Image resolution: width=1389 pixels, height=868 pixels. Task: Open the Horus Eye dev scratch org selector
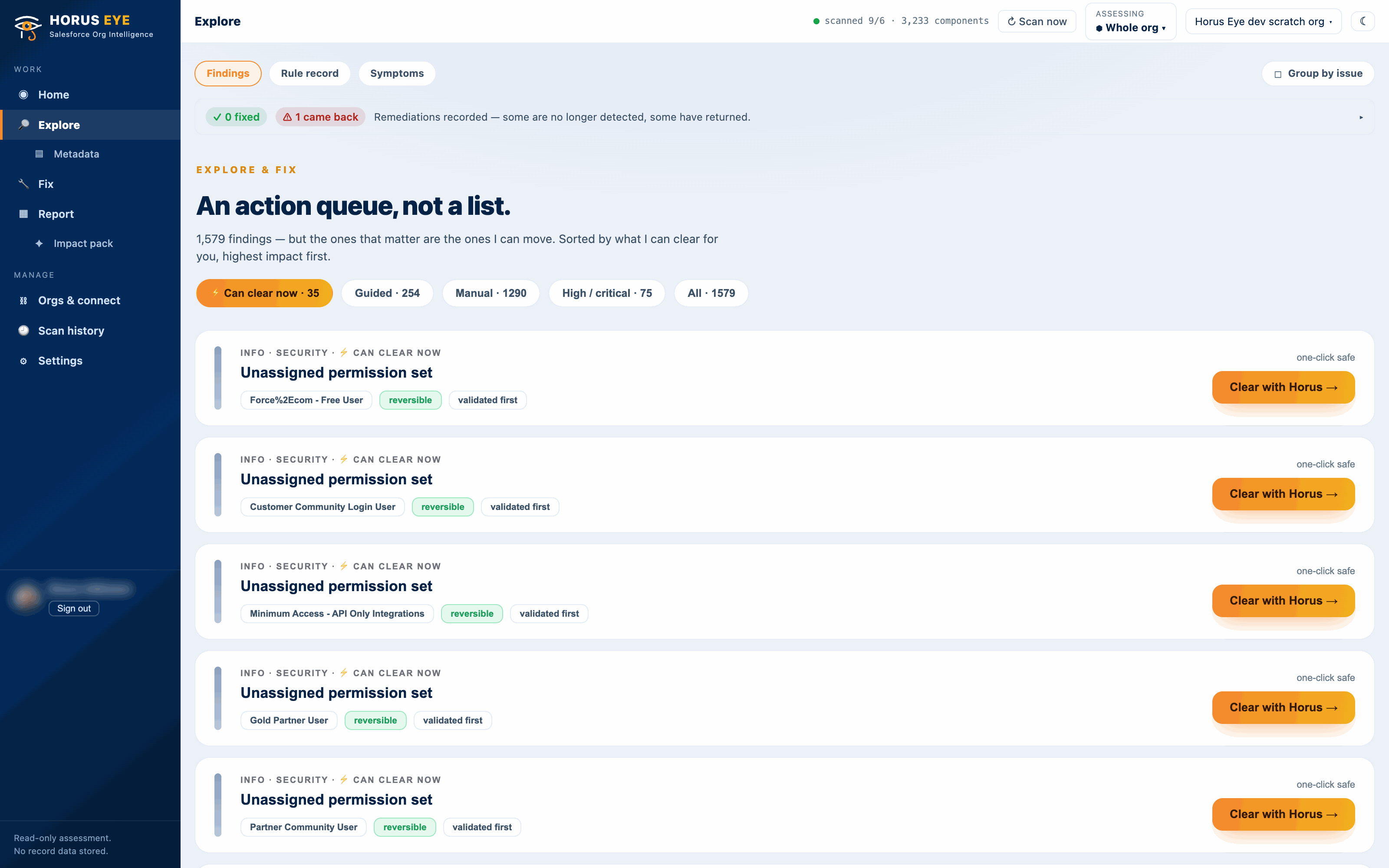pyautogui.click(x=1263, y=21)
